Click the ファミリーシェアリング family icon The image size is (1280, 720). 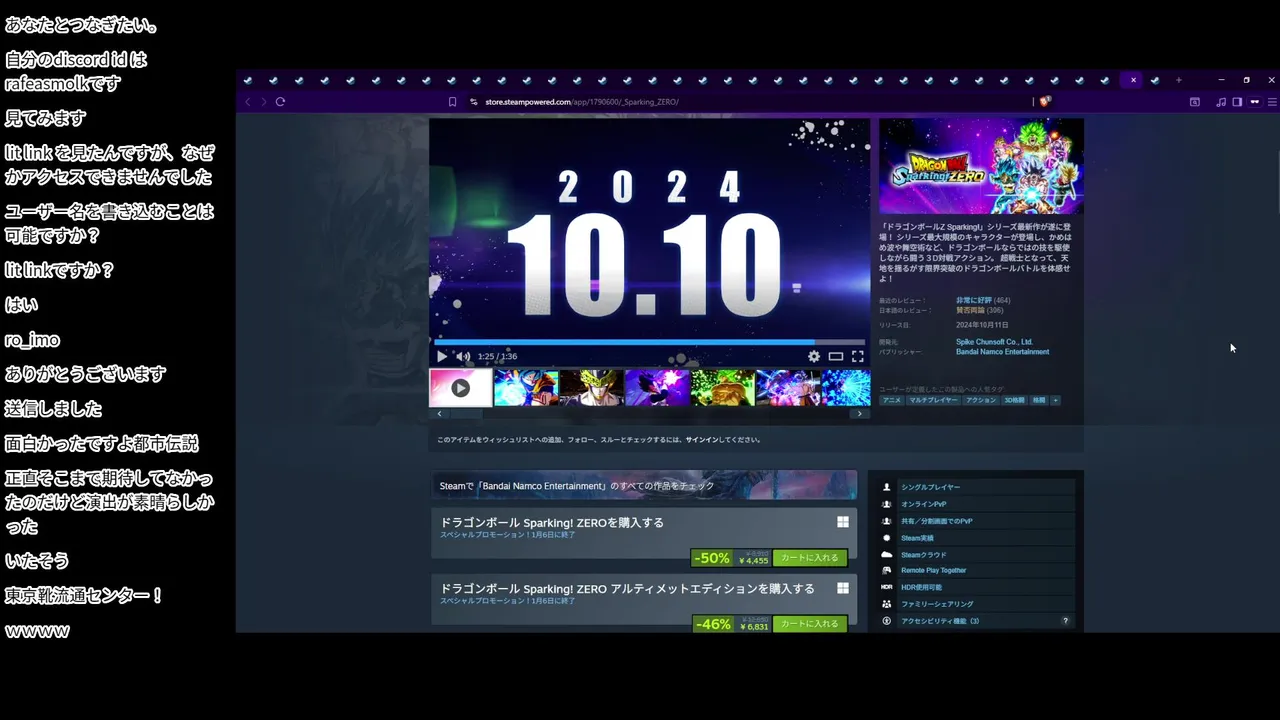click(887, 604)
